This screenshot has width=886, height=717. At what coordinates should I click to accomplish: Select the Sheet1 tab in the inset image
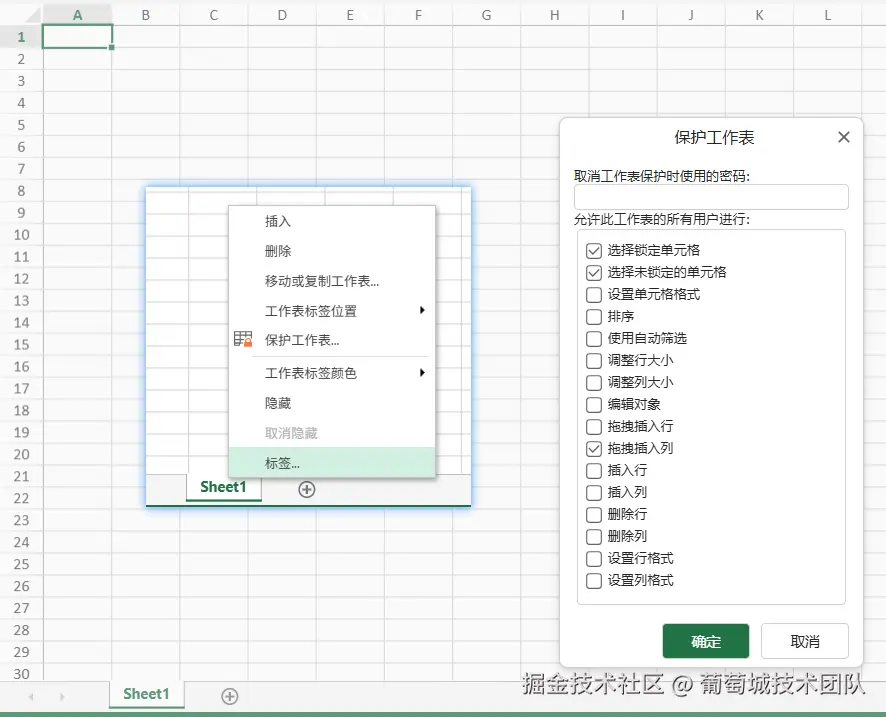click(224, 487)
